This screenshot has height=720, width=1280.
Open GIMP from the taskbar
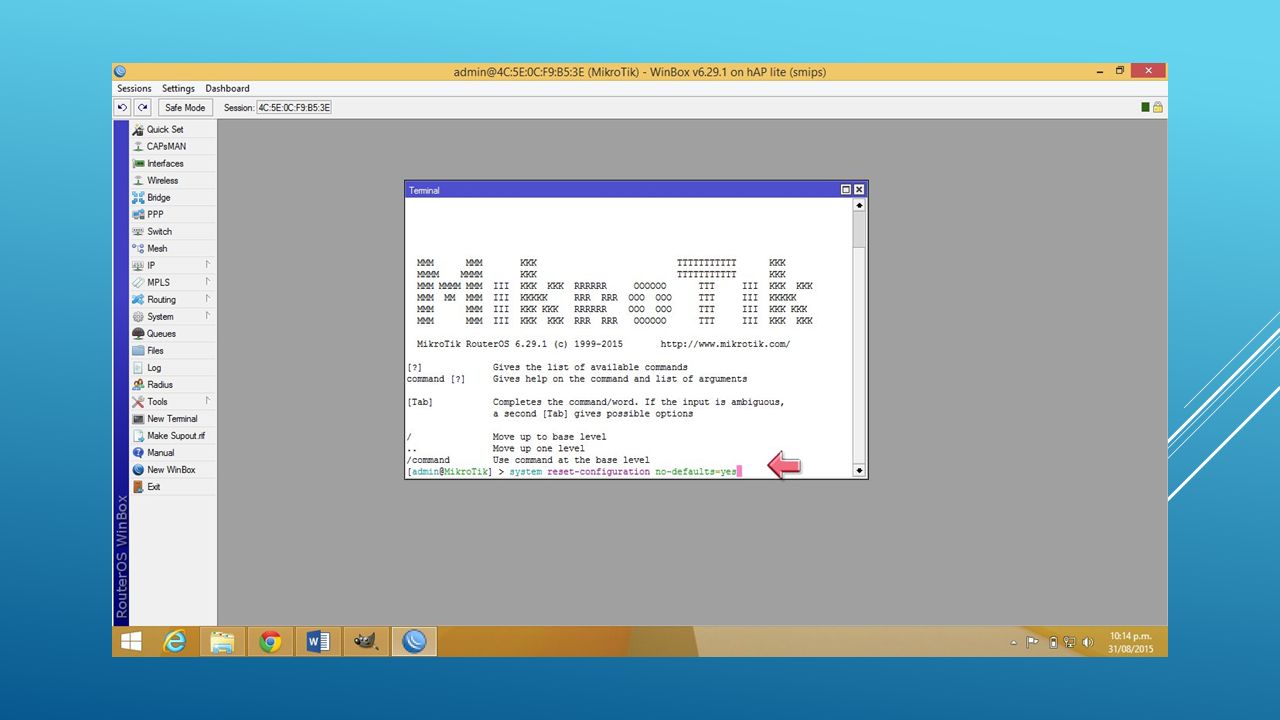point(366,642)
